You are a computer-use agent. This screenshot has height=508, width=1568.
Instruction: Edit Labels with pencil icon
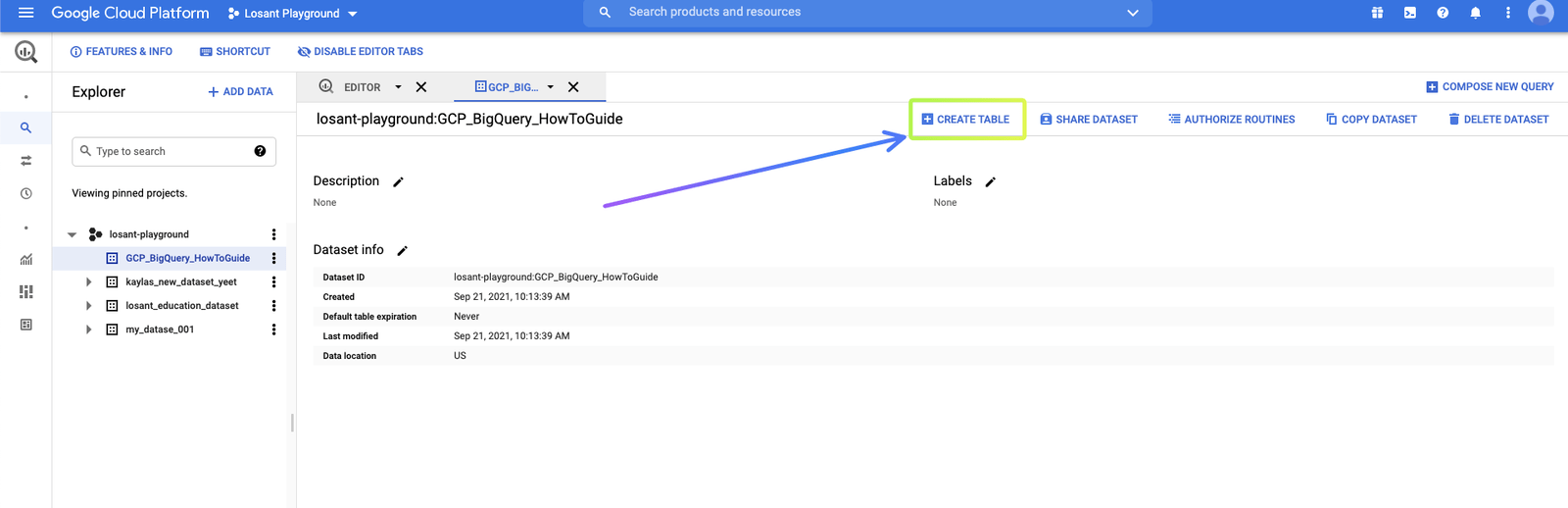[990, 182]
